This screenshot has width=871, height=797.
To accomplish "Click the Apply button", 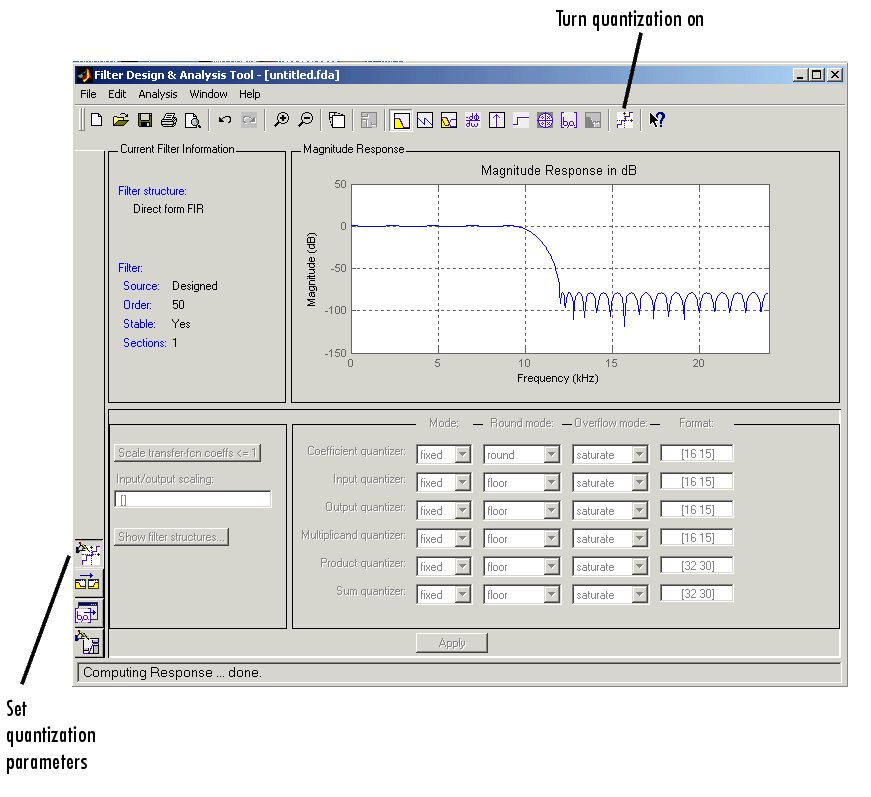I will click(x=452, y=643).
